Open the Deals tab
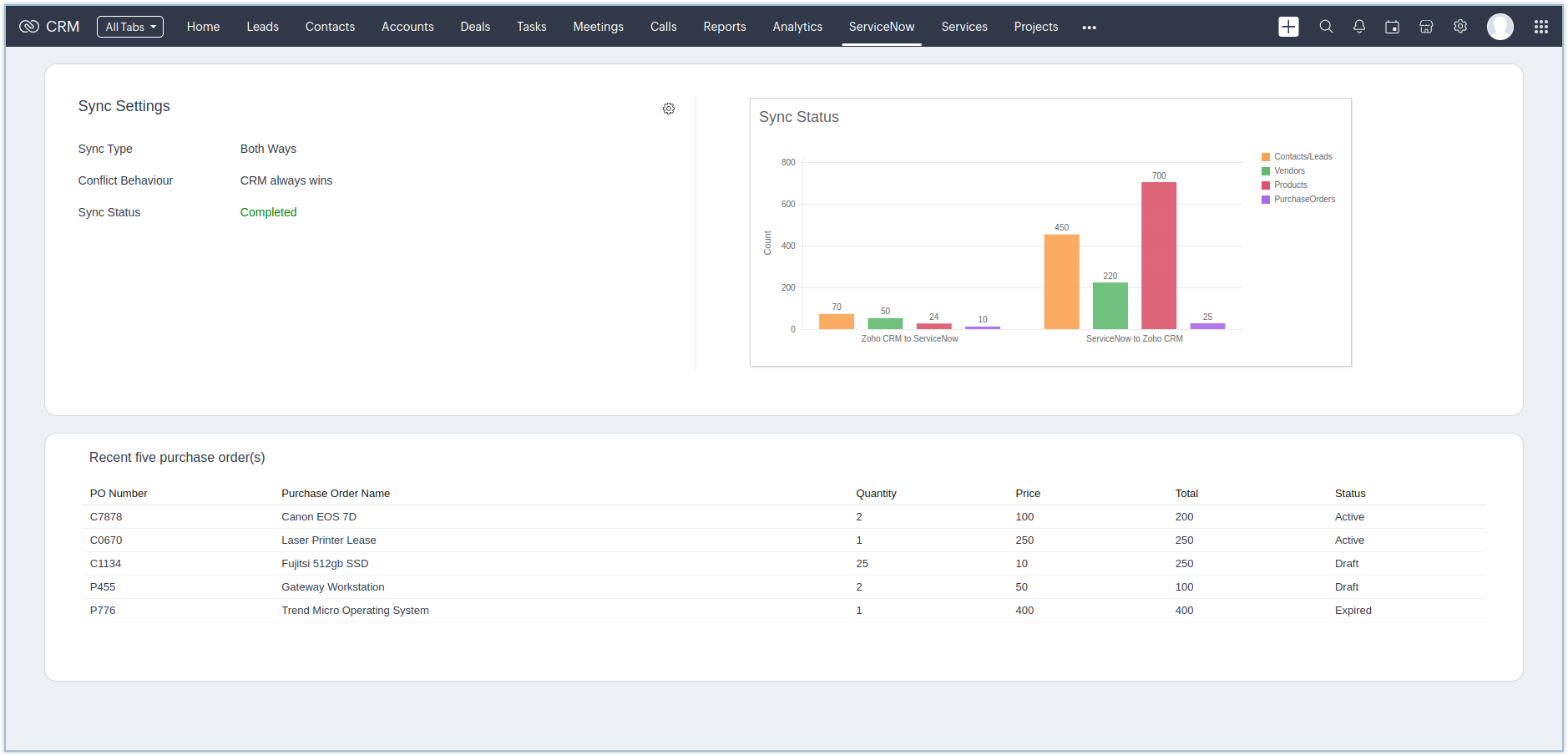Image resolution: width=1568 pixels, height=756 pixels. (475, 27)
